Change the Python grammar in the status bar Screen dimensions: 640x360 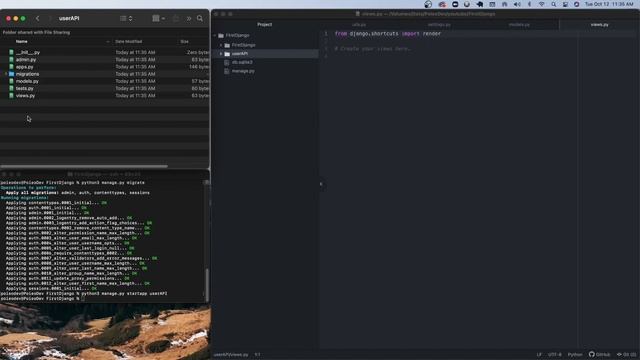(x=575, y=355)
